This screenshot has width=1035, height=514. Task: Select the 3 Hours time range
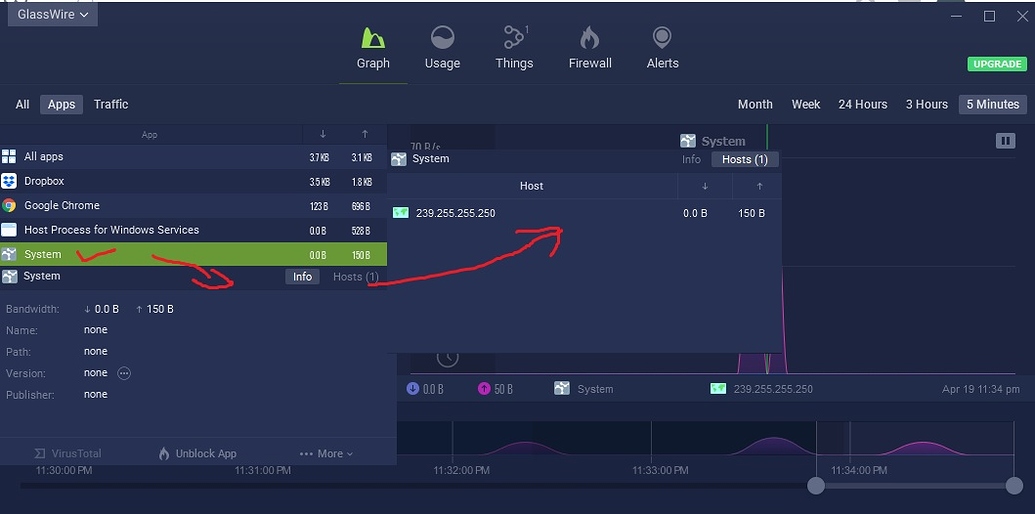click(926, 104)
